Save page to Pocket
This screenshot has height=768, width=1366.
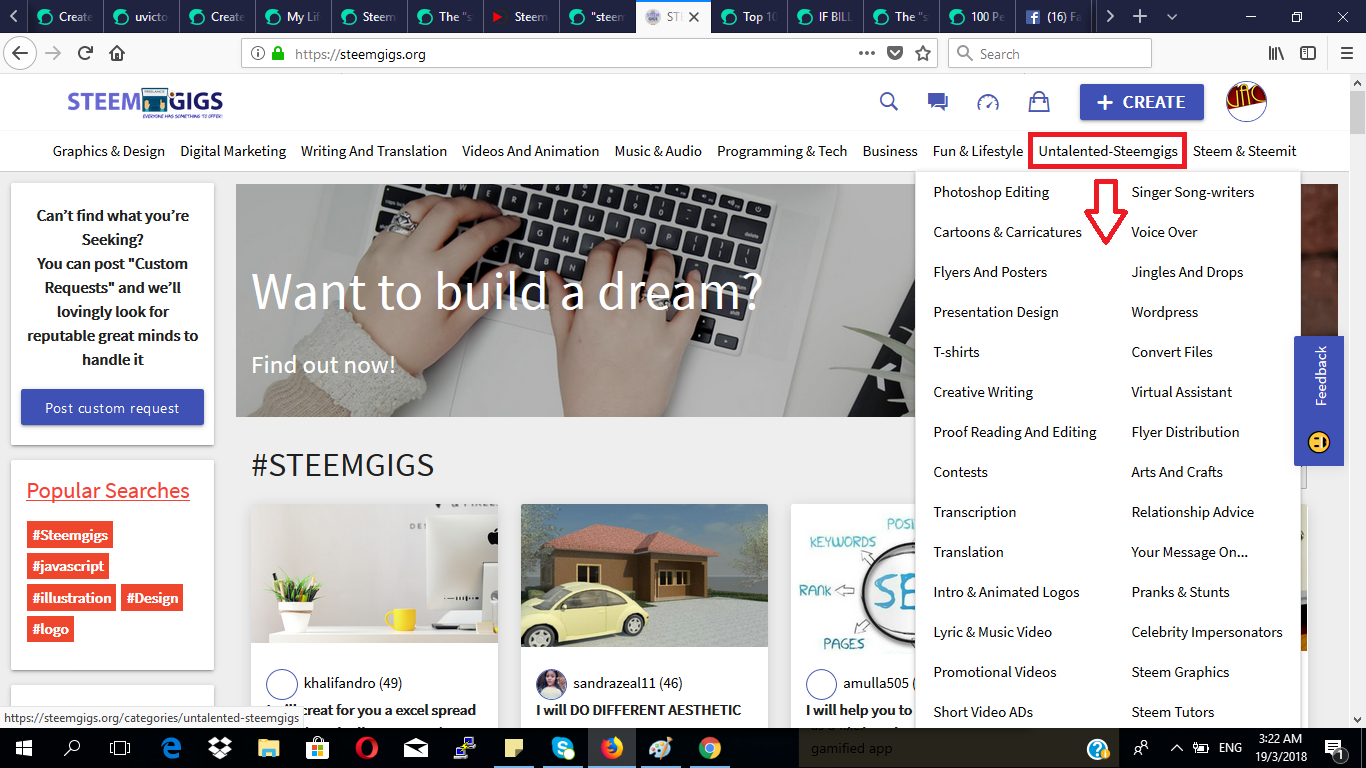(895, 53)
